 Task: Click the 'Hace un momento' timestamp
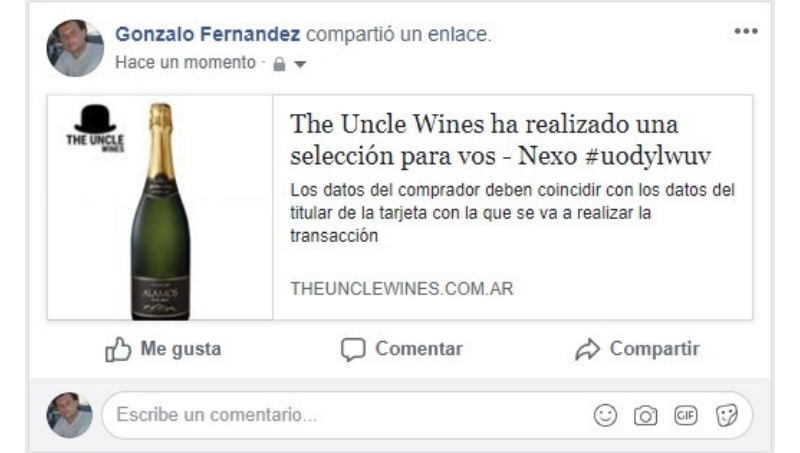pos(185,62)
